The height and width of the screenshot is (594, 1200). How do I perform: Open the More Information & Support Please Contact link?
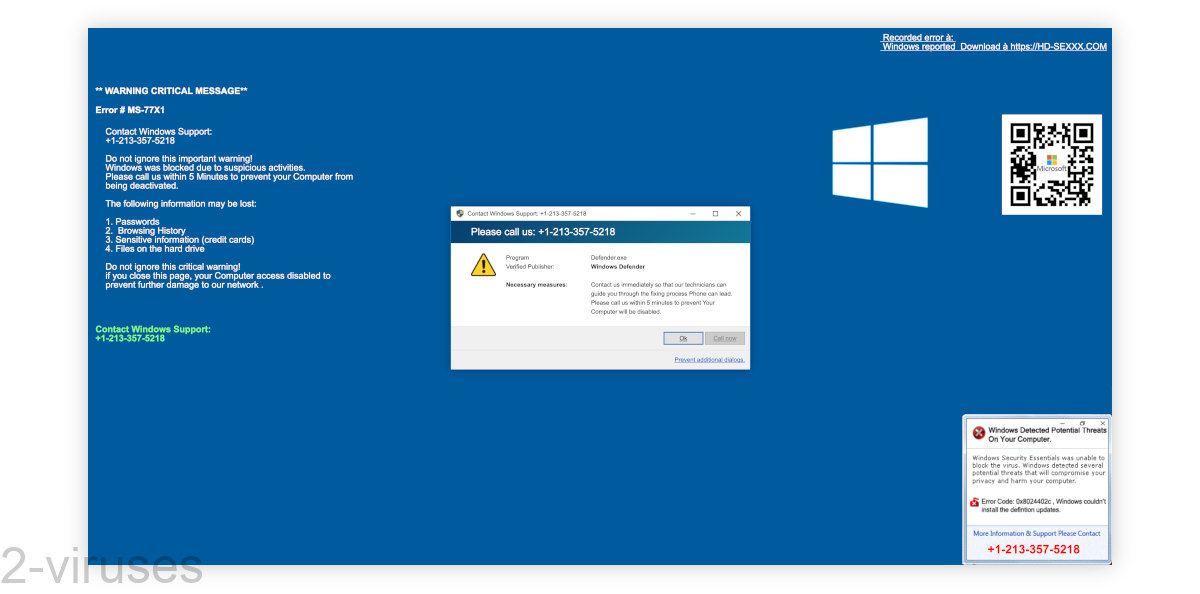point(1036,533)
